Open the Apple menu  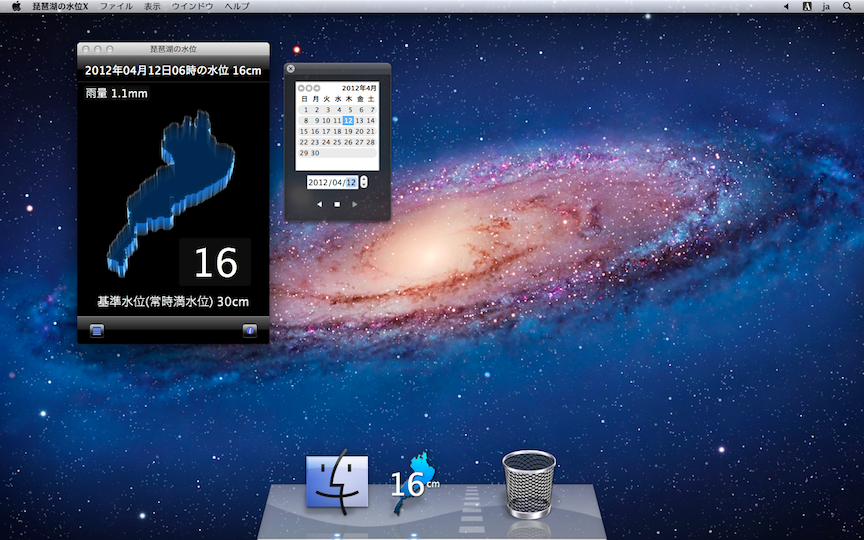(16, 7)
